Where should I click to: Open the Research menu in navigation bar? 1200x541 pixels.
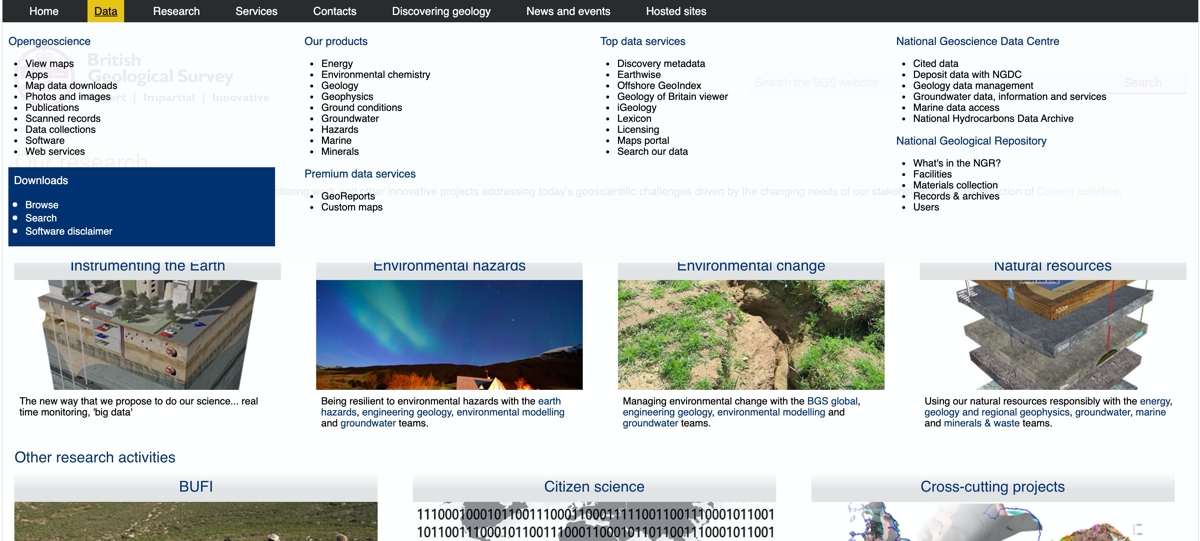pyautogui.click(x=176, y=11)
